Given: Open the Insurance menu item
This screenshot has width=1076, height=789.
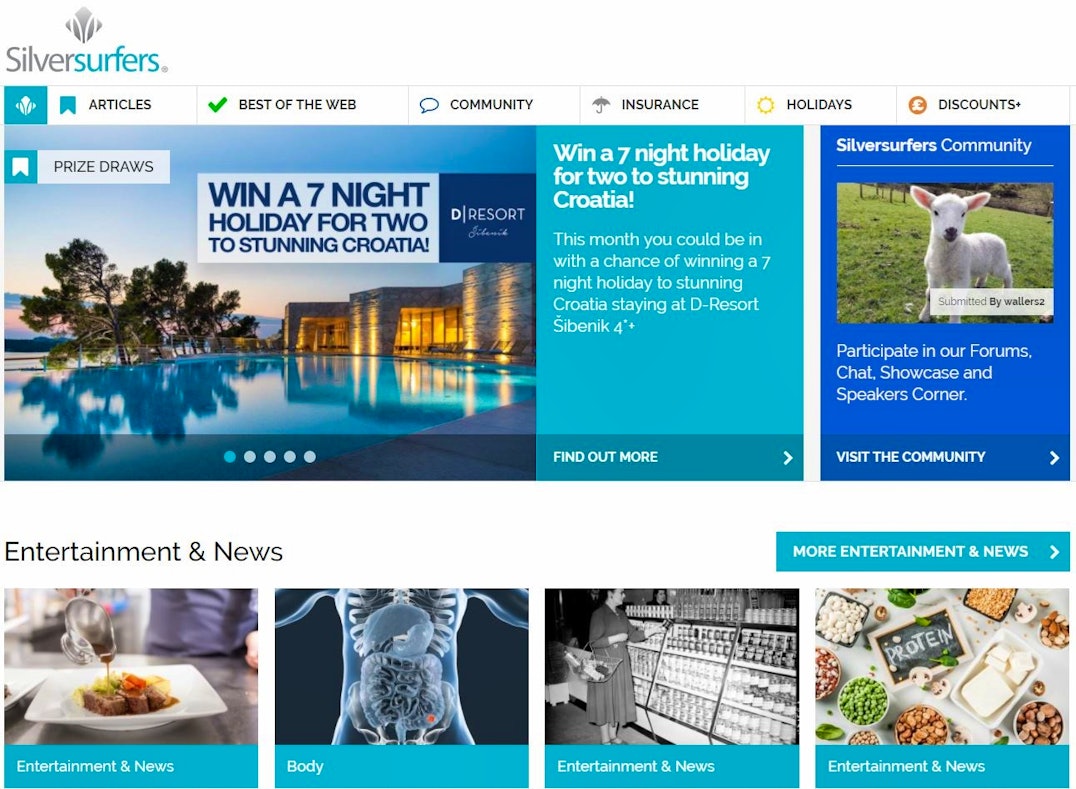Looking at the screenshot, I should coord(660,105).
